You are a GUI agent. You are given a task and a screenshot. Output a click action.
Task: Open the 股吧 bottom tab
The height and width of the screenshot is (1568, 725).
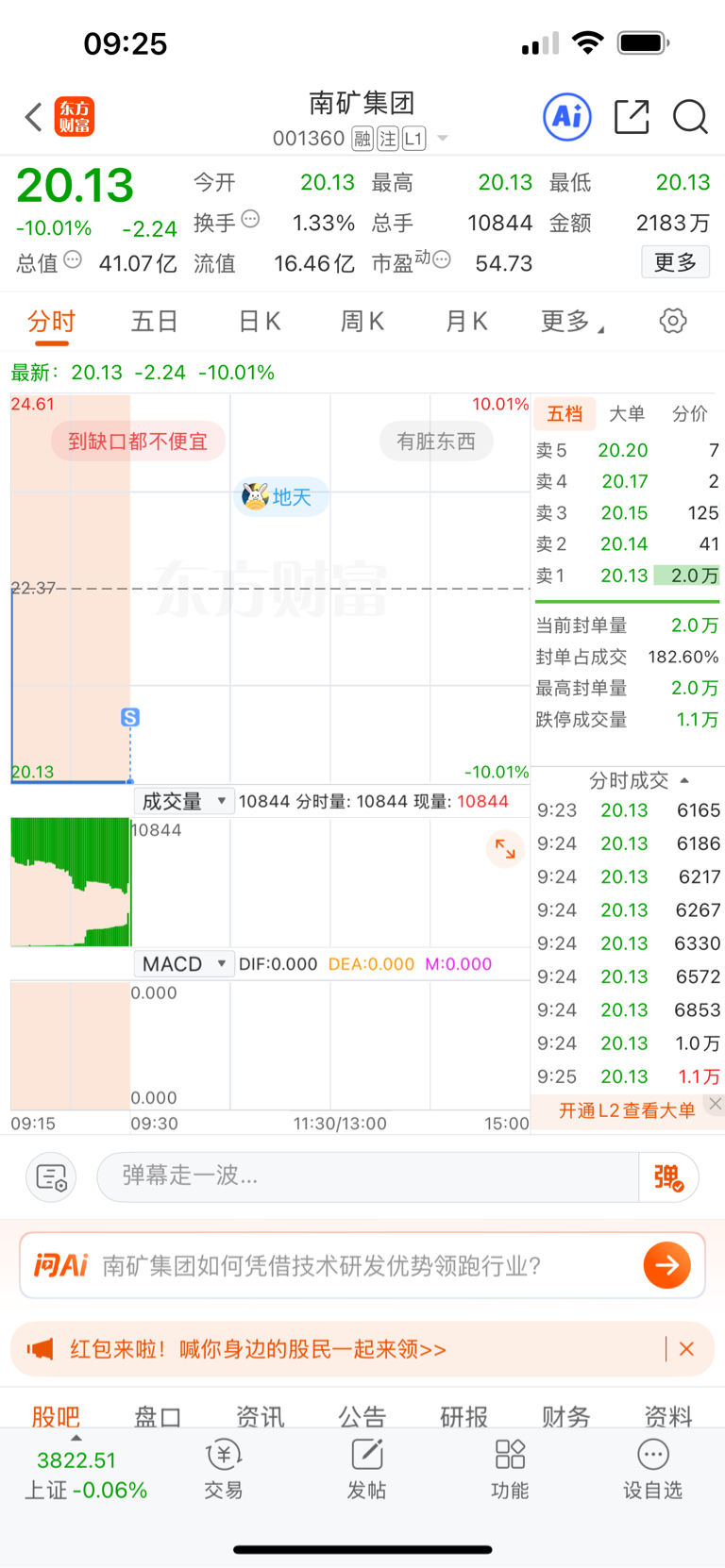tap(56, 1416)
